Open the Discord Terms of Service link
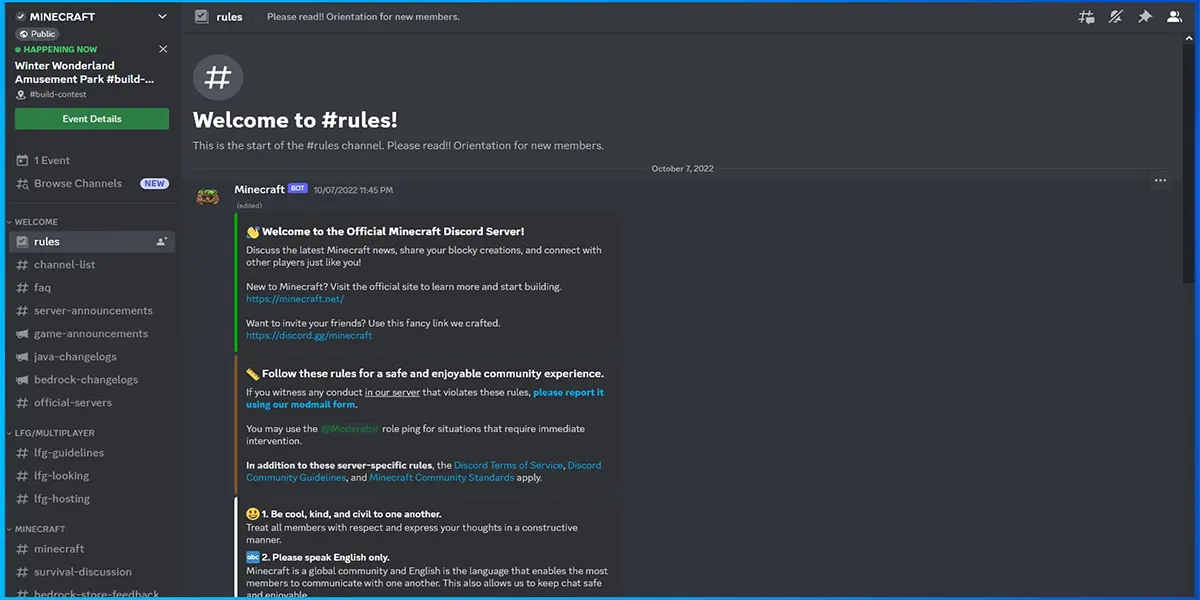The width and height of the screenshot is (1200, 600). coord(509,465)
